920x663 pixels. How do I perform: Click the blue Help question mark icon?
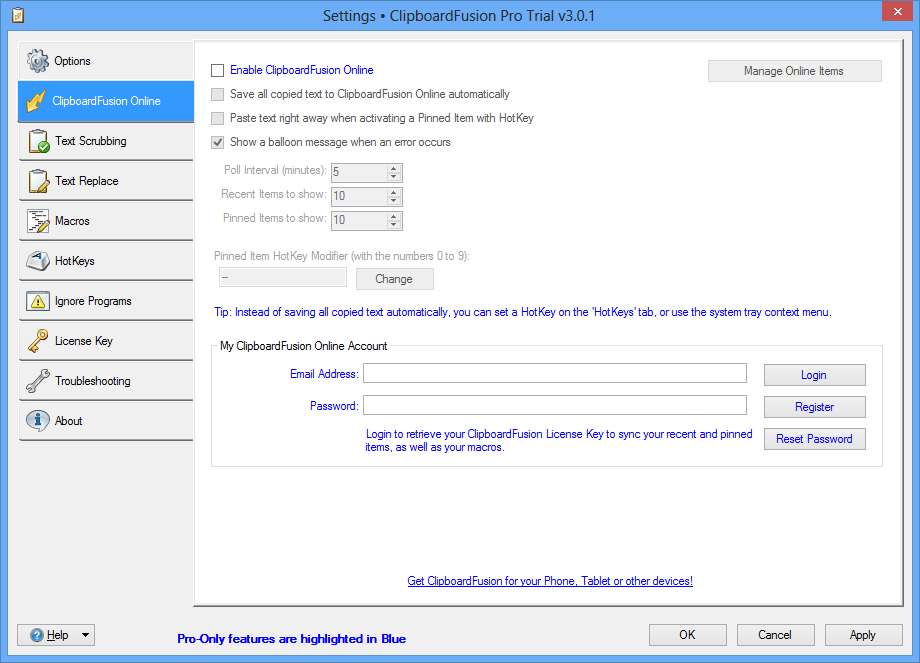click(x=37, y=635)
